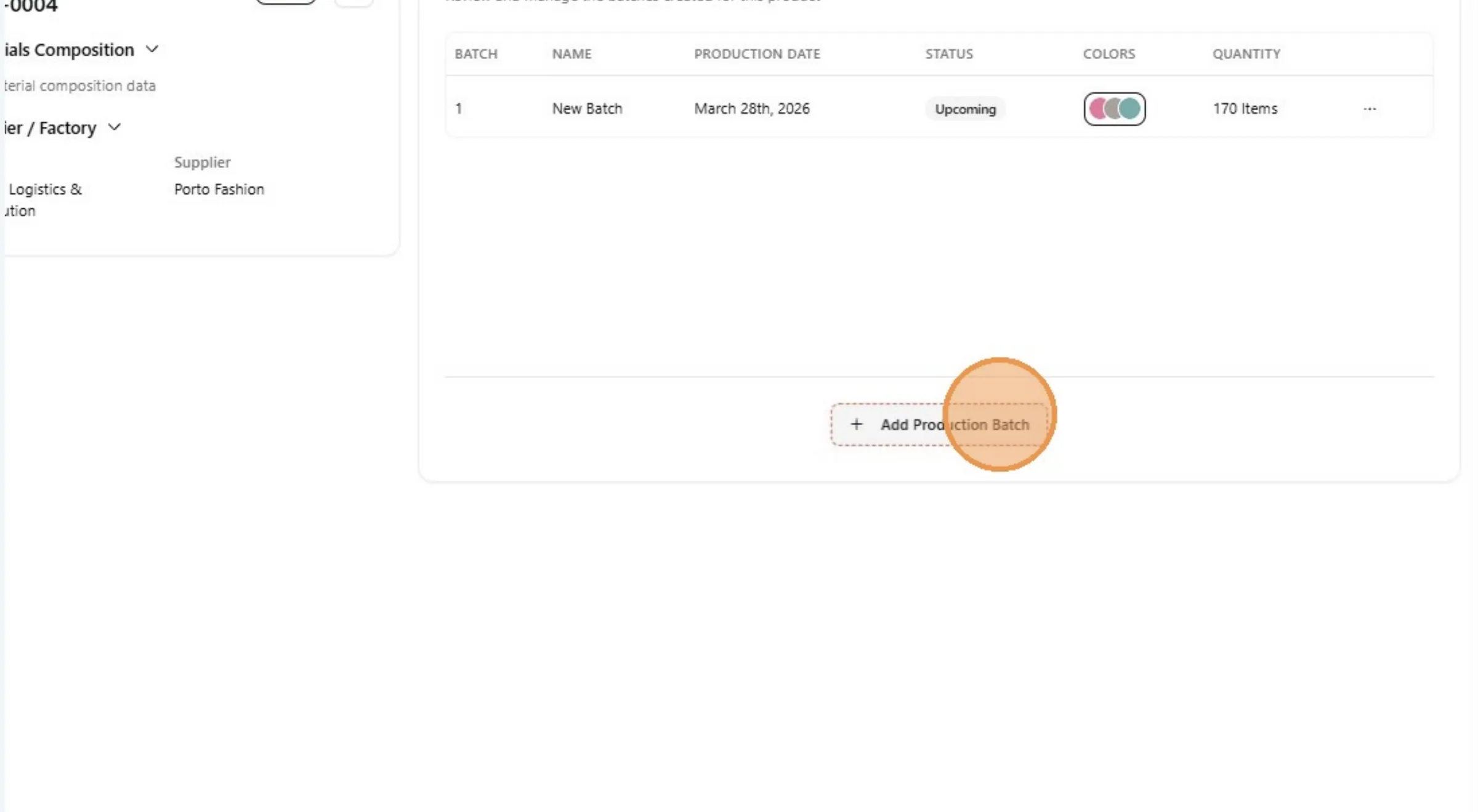Click the March 28th, 2026 production date
The image size is (1478, 812).
751,108
